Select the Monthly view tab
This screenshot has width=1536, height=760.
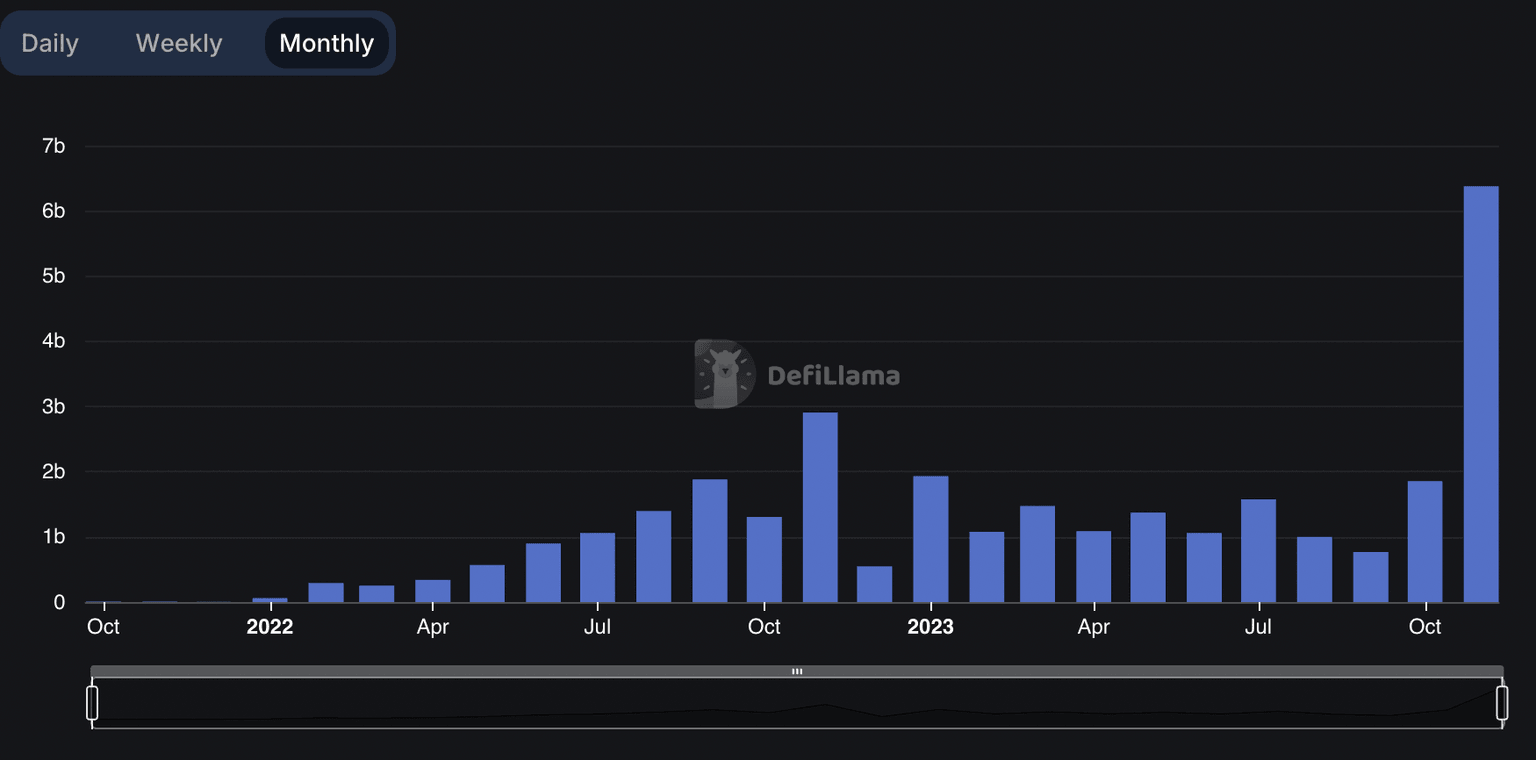(326, 44)
